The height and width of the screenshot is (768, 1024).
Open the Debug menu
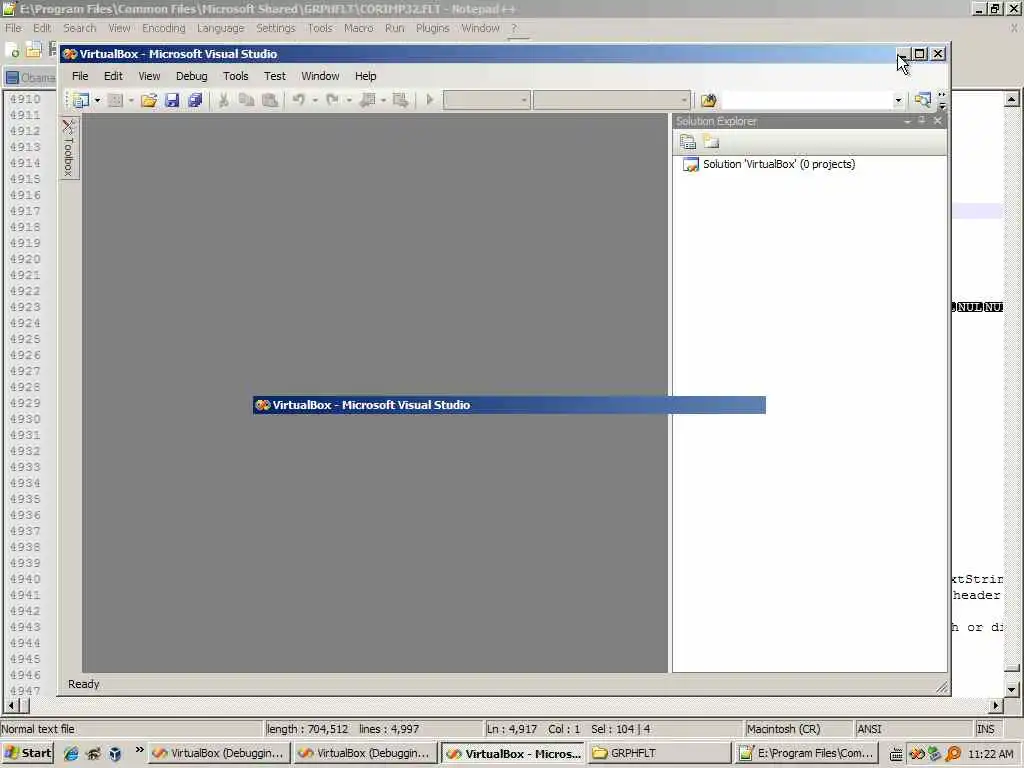tap(191, 76)
